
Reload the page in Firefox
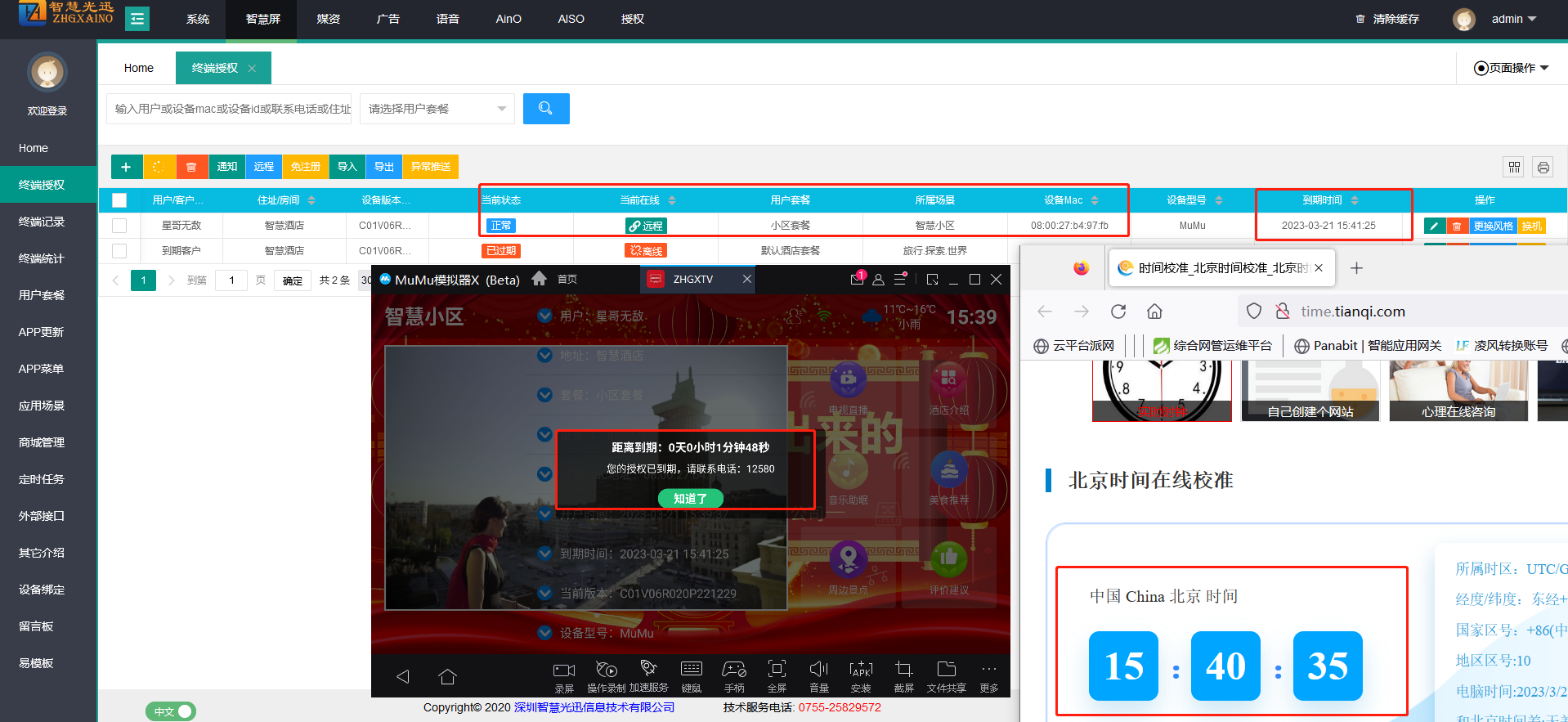(x=1118, y=312)
